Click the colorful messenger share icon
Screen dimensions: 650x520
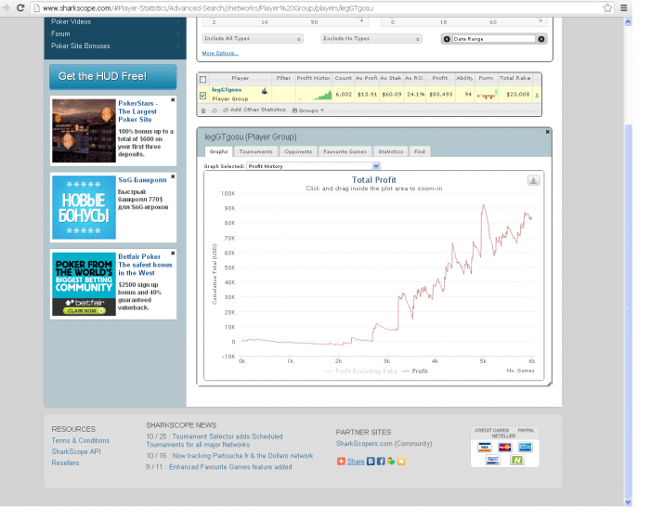click(x=390, y=461)
